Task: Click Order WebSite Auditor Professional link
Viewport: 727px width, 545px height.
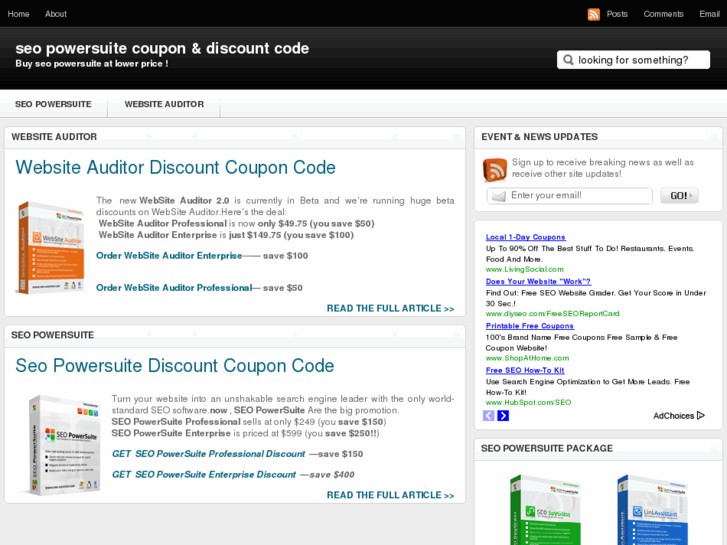Action: pyautogui.click(x=174, y=288)
